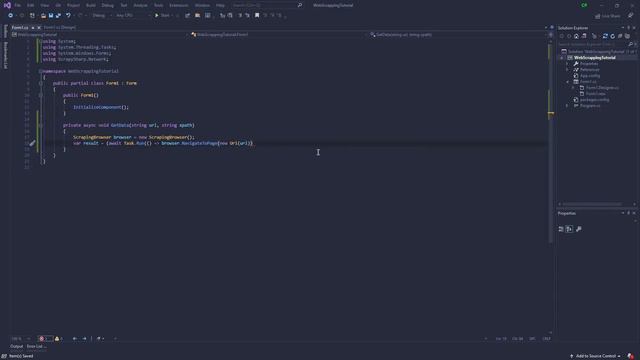
Task: Click Add to Source Control
Action: click(596, 356)
